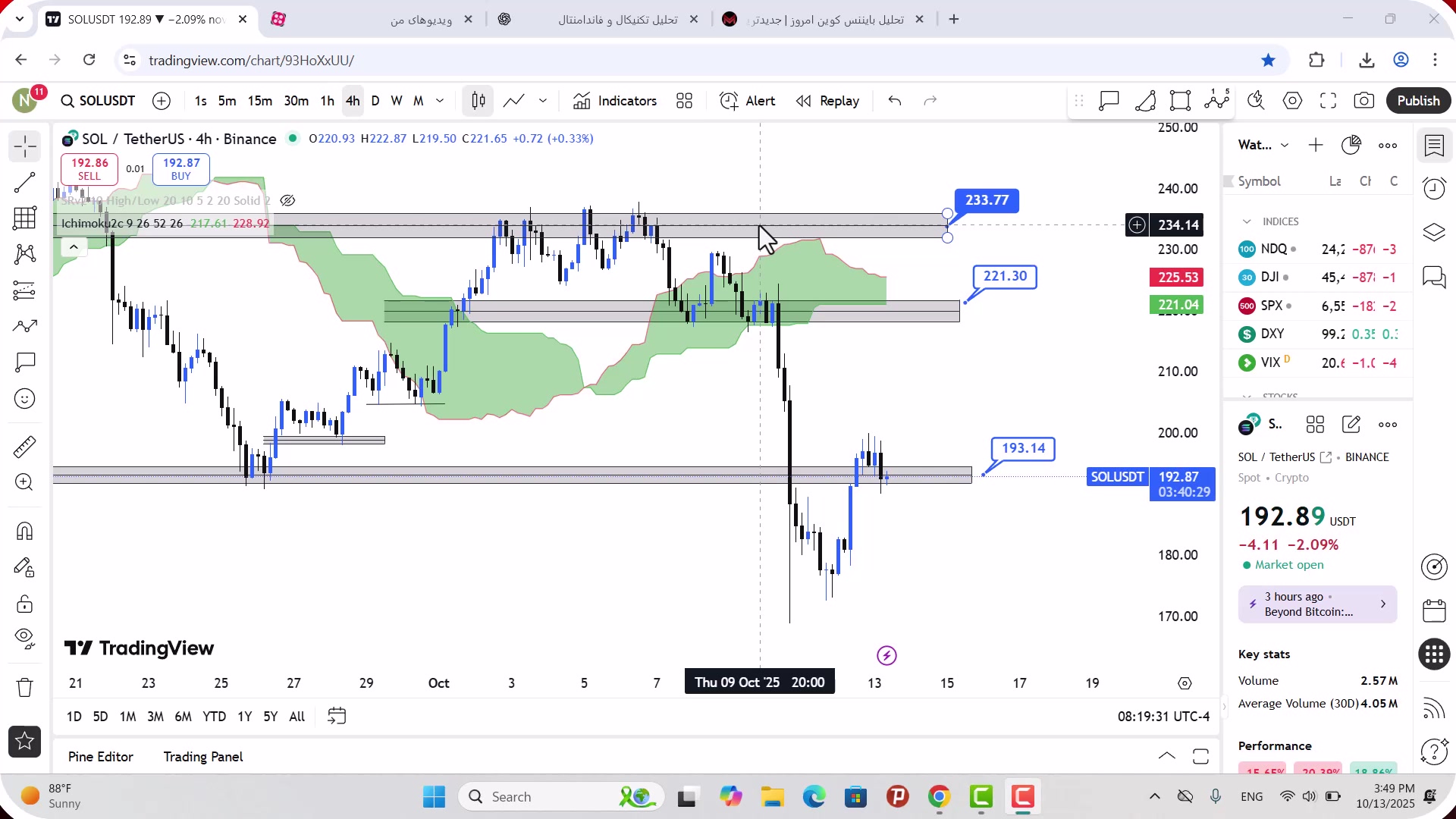Start Bar Replay mode
The width and height of the screenshot is (1456, 819).
pos(827,101)
